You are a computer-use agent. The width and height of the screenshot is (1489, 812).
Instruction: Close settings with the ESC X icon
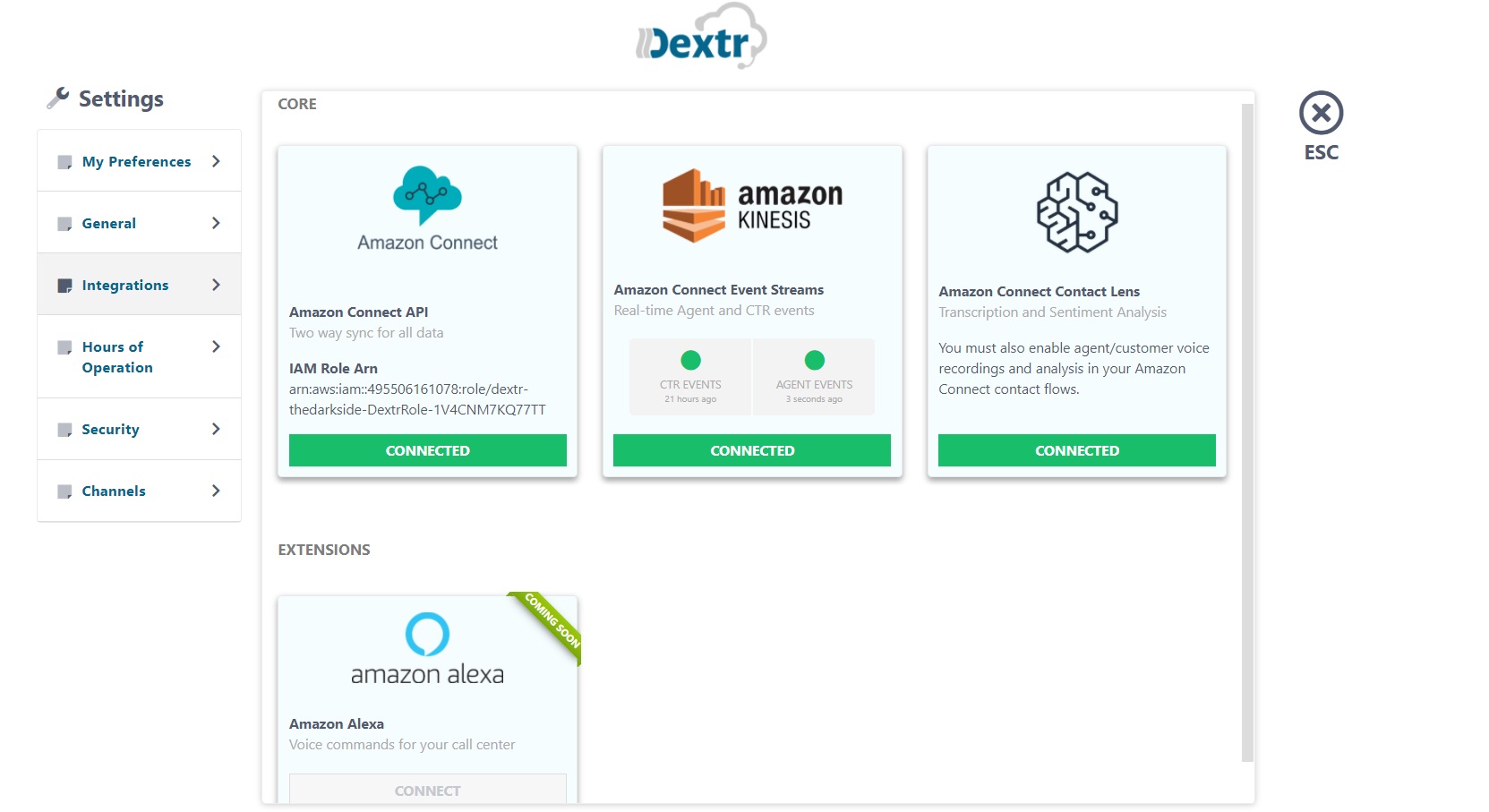pyautogui.click(x=1322, y=113)
